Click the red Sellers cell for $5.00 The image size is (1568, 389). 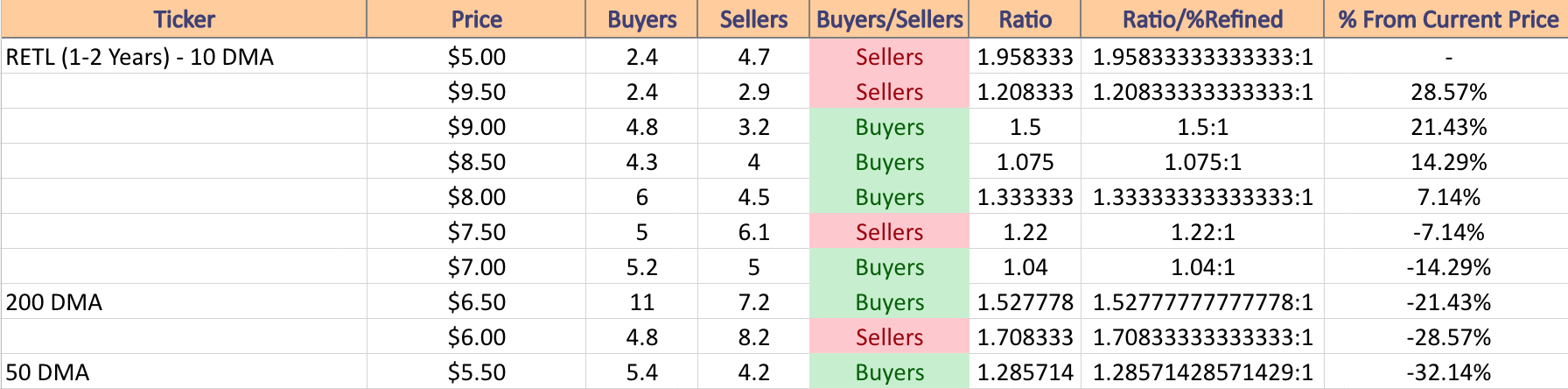pyautogui.click(x=889, y=57)
